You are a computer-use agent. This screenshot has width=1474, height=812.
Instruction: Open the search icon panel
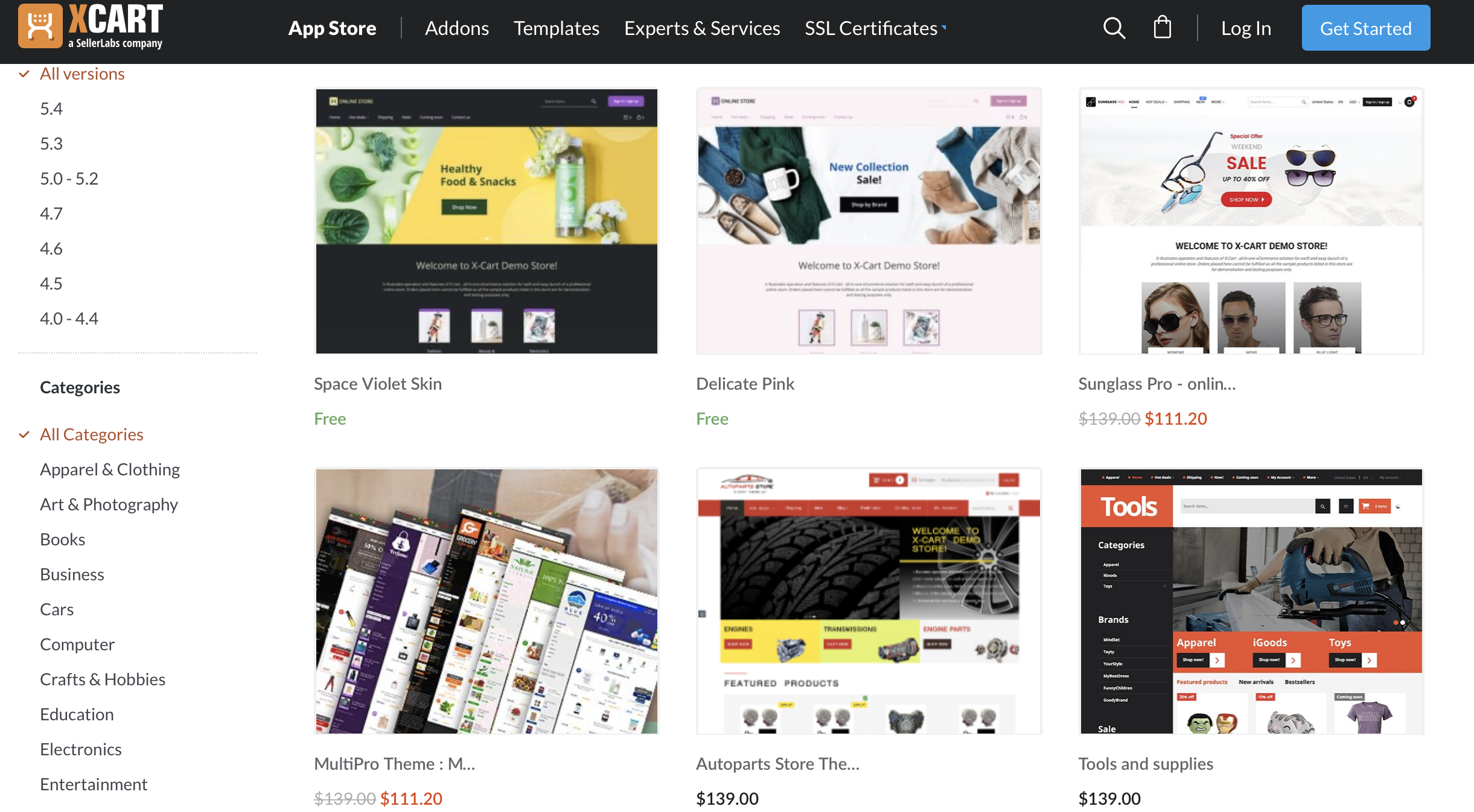pyautogui.click(x=1113, y=27)
